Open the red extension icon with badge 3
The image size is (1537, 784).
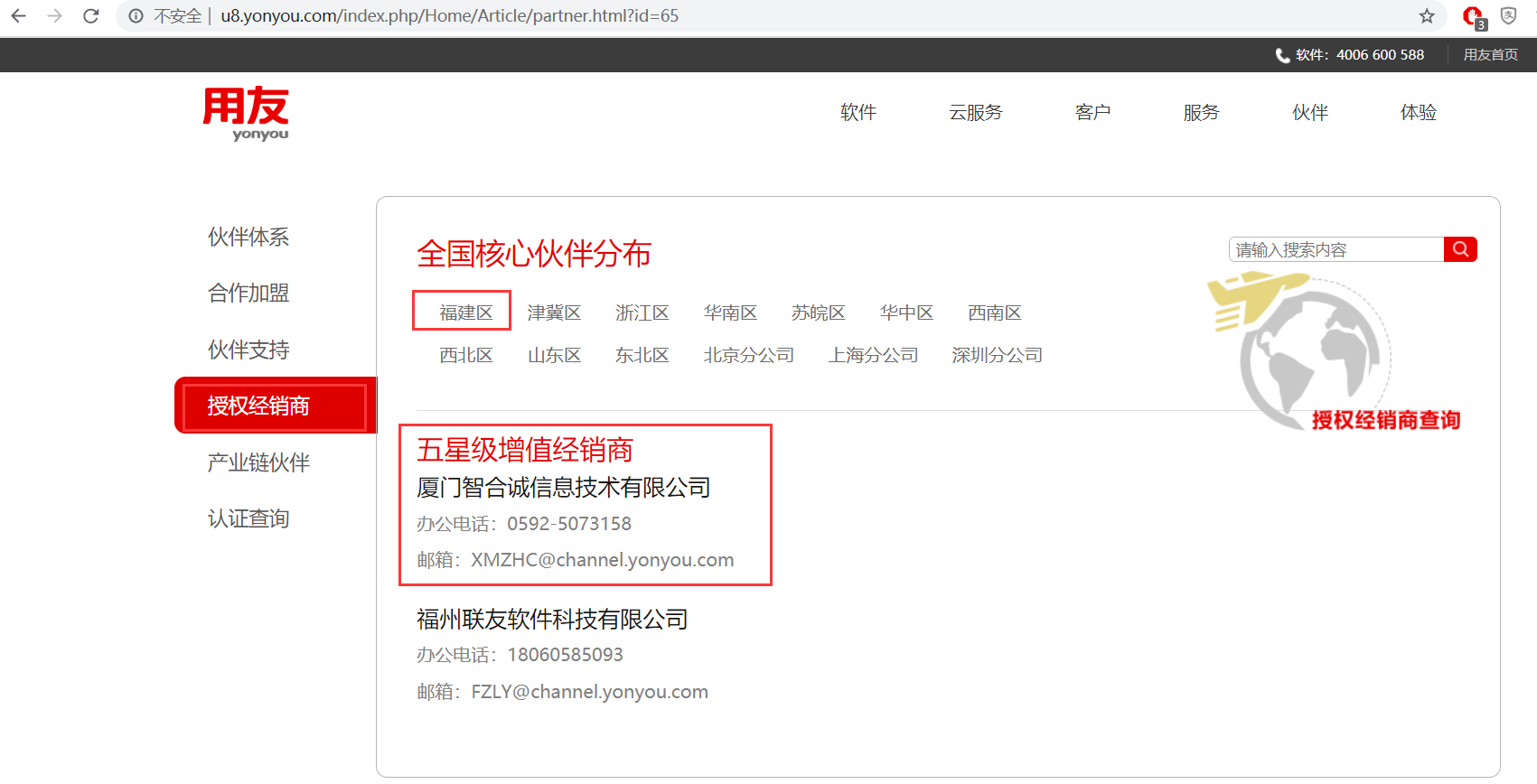tap(1474, 16)
